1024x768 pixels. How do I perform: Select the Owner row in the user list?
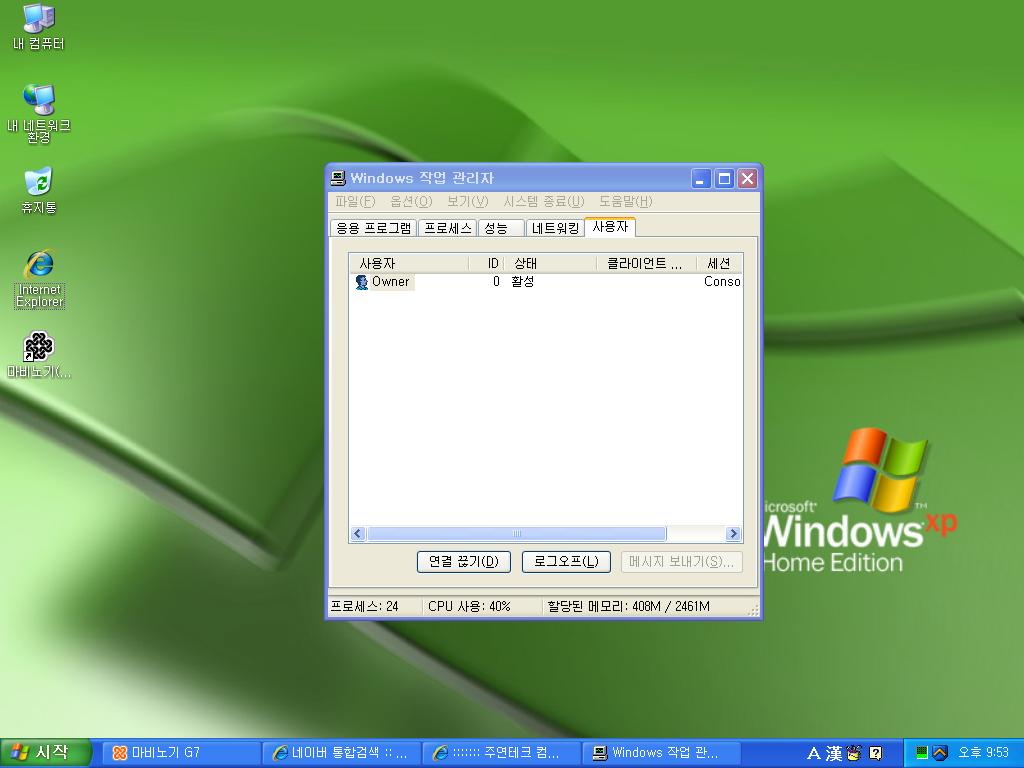pos(545,281)
